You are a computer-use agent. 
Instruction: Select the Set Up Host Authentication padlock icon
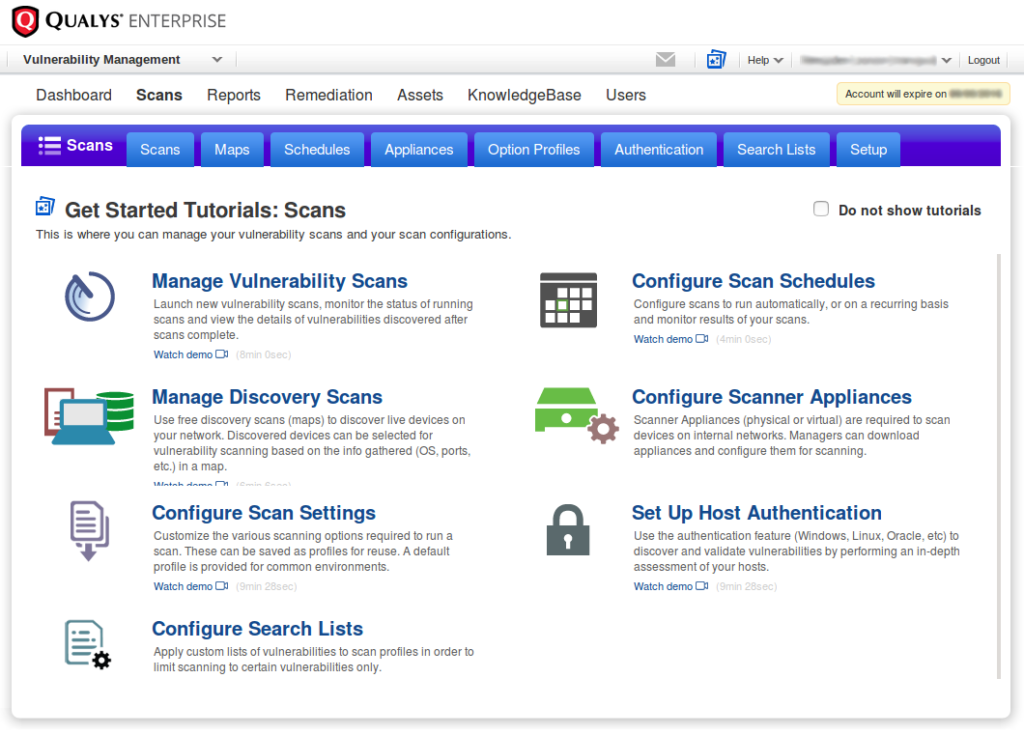click(x=568, y=530)
